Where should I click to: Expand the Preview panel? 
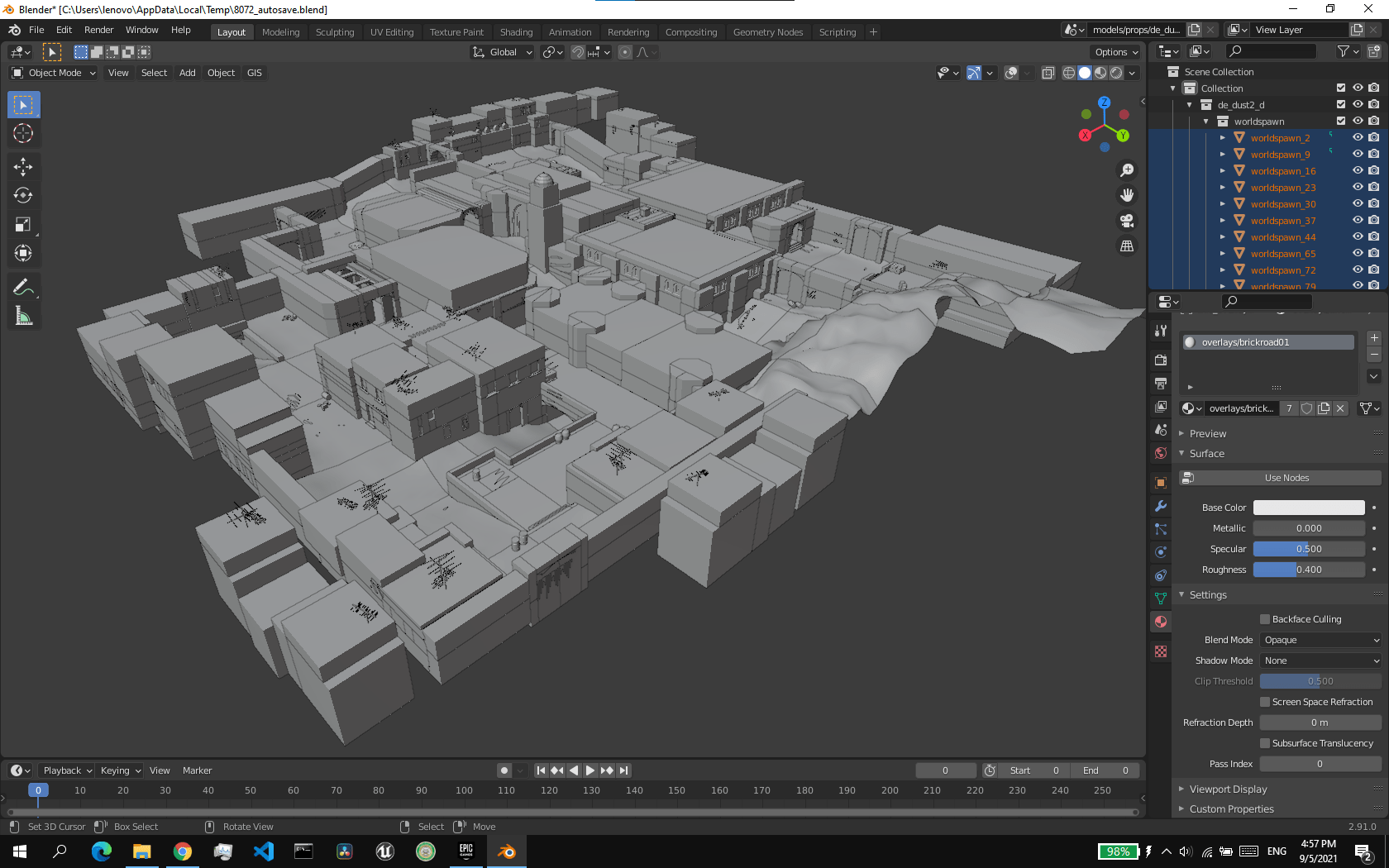1207,433
